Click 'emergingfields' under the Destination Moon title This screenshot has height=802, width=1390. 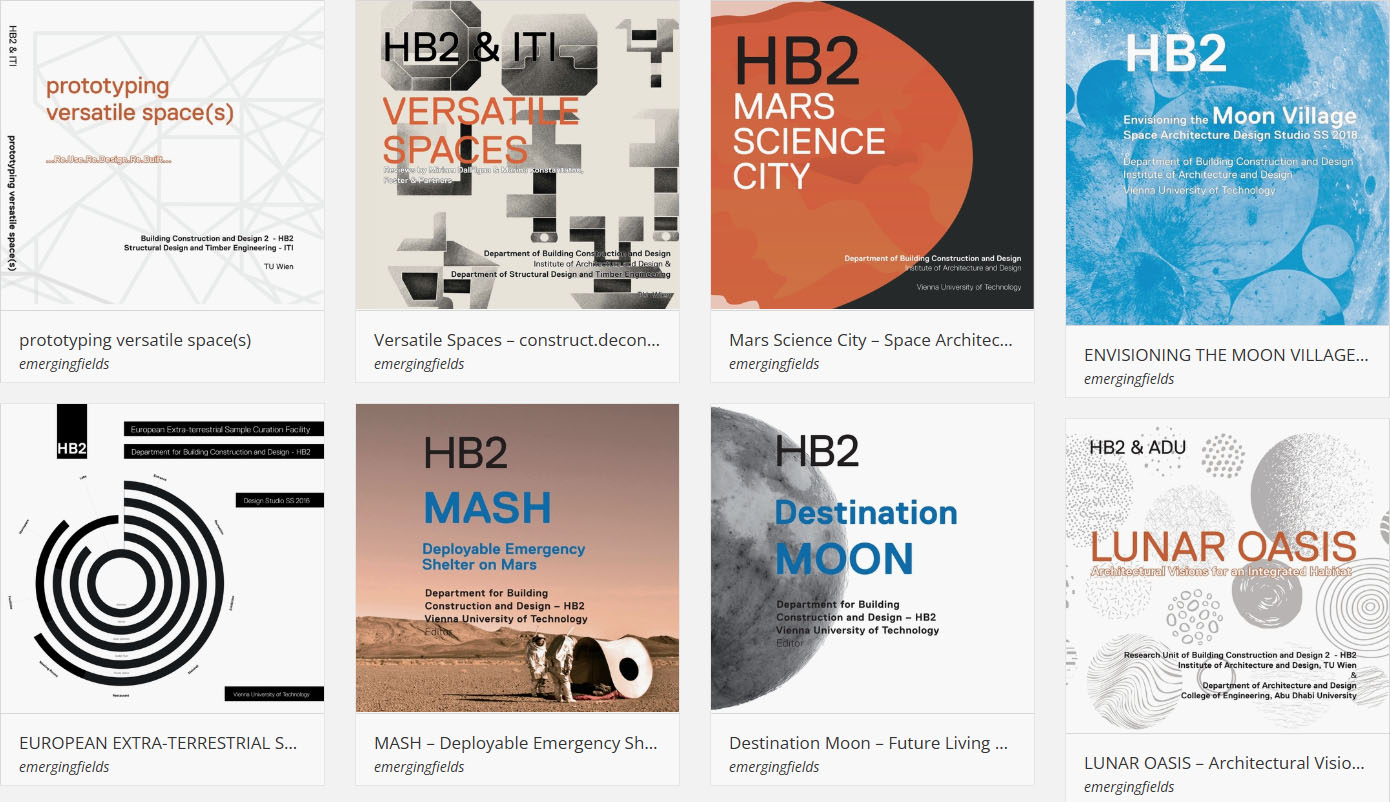click(774, 767)
